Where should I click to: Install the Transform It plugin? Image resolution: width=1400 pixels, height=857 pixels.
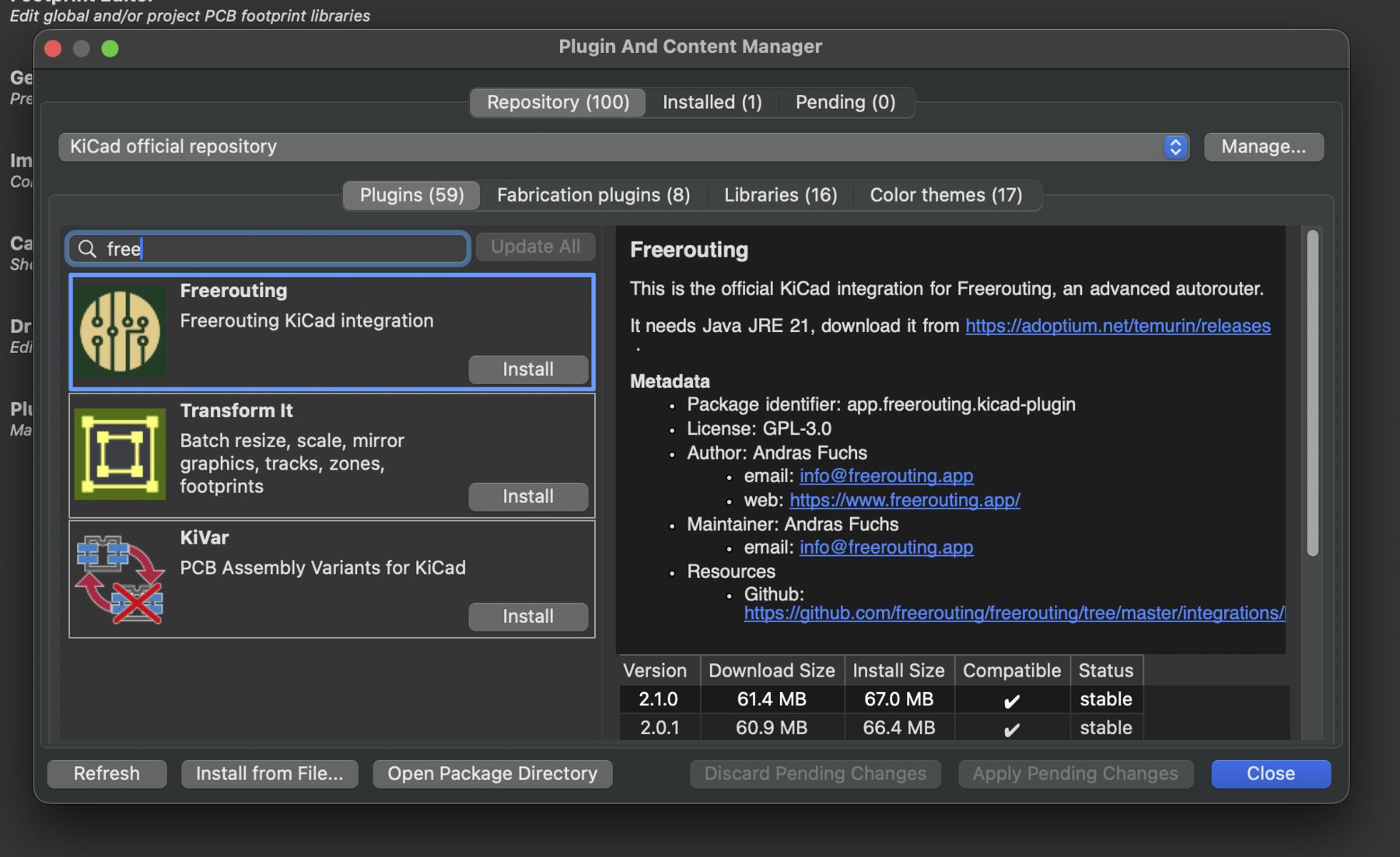pos(528,497)
